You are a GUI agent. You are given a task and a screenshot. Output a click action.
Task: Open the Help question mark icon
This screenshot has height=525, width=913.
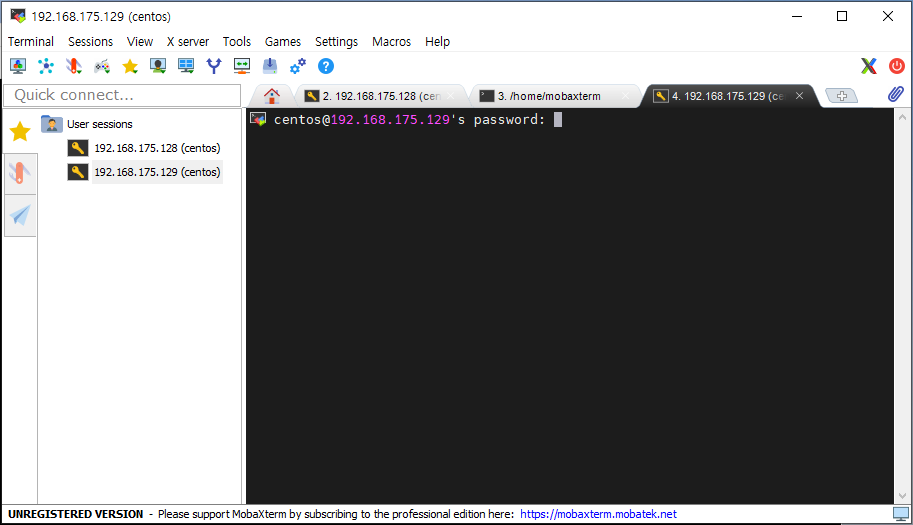(x=326, y=66)
